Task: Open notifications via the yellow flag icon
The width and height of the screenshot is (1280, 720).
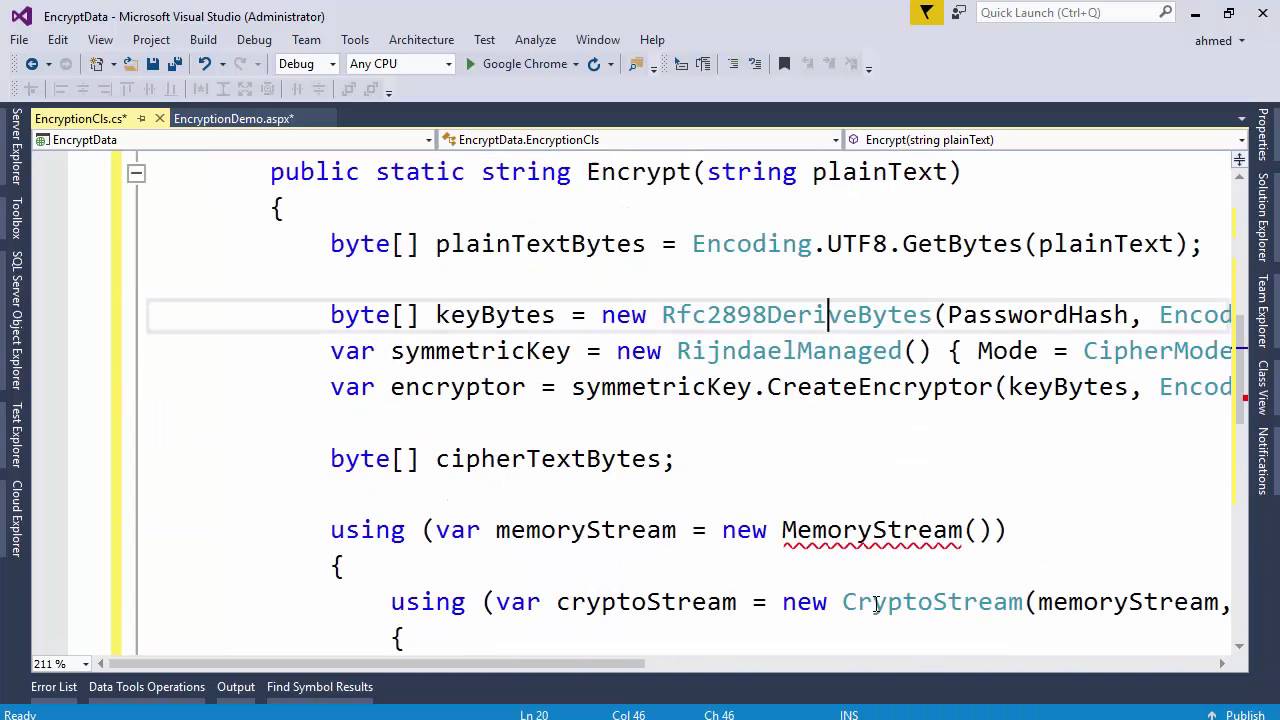Action: 927,13
